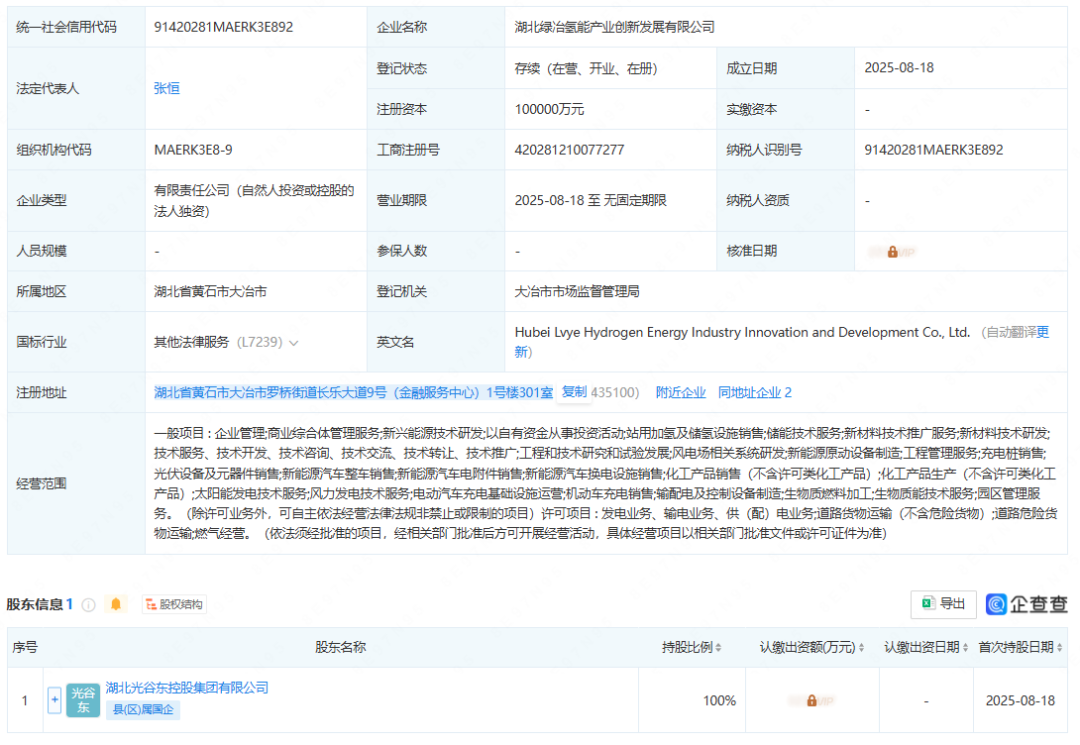
Task: Click the bell alert icon beside 股东信息
Action: pyautogui.click(x=117, y=604)
